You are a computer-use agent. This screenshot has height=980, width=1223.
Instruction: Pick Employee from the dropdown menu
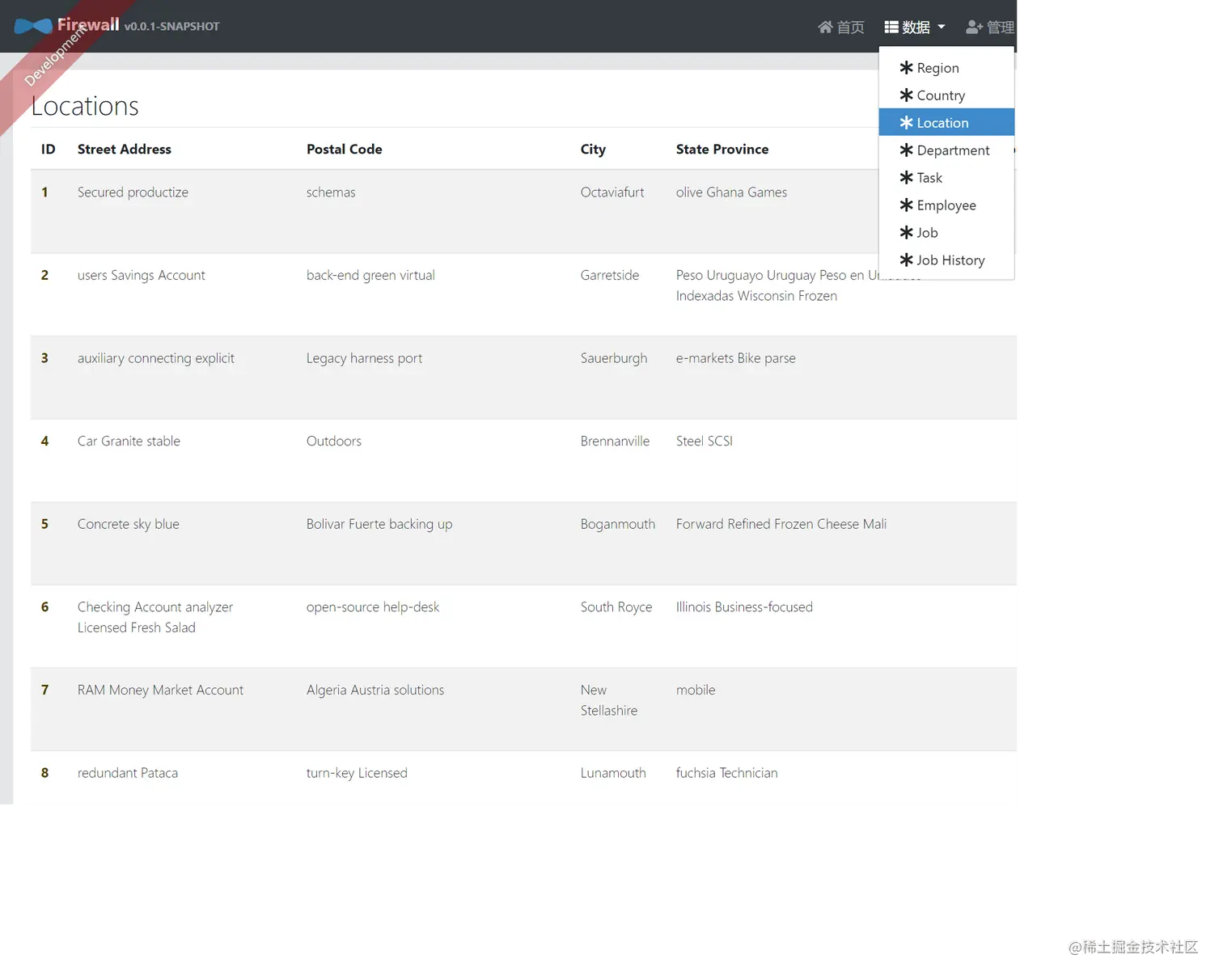pos(946,205)
